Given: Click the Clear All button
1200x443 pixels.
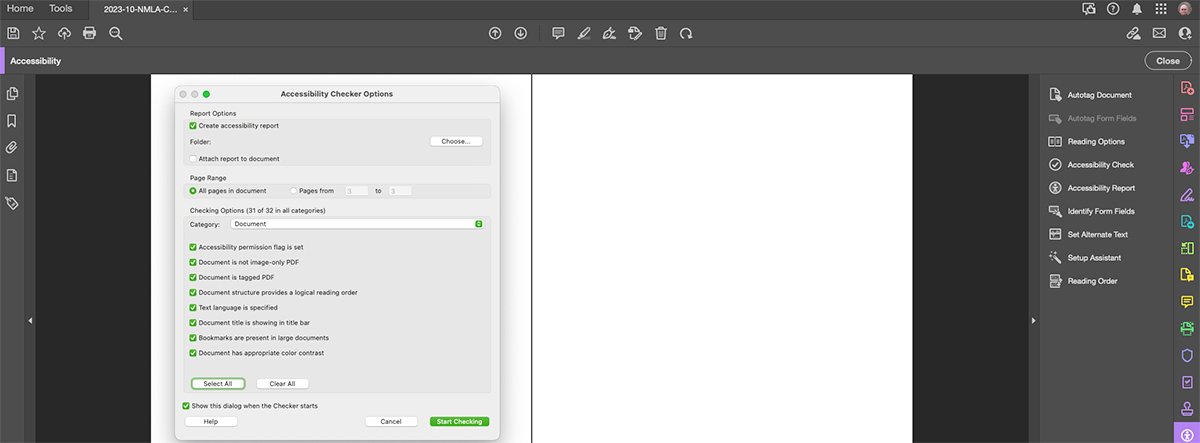Looking at the screenshot, I should coord(282,384).
